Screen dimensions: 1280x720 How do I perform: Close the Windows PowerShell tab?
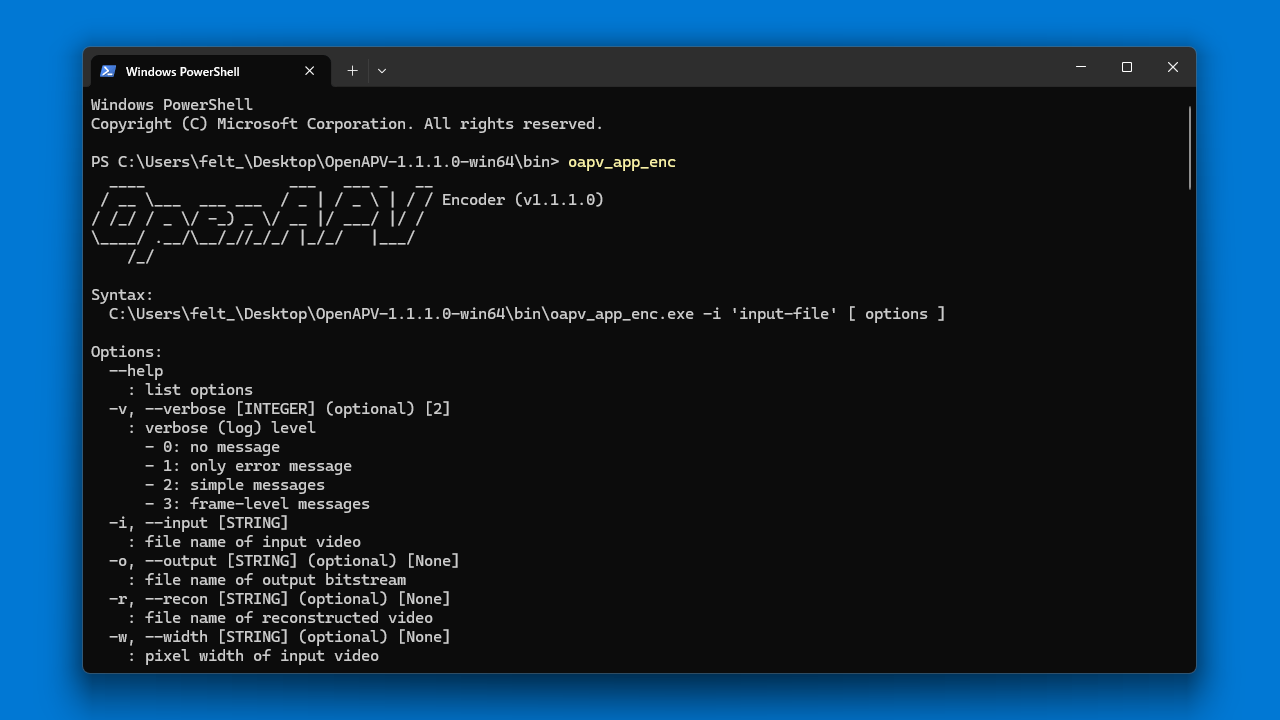[309, 71]
